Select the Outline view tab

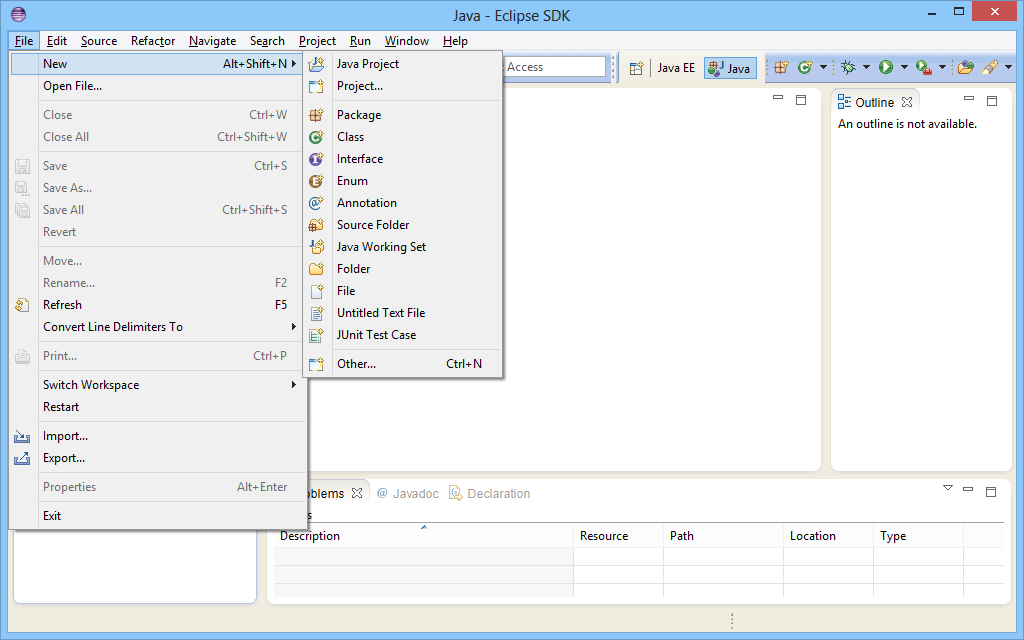point(874,103)
